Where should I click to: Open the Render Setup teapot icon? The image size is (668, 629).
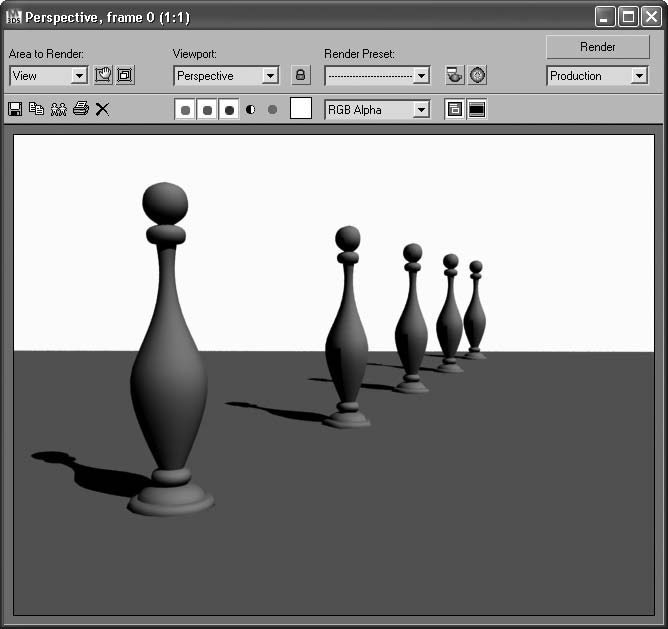[455, 76]
